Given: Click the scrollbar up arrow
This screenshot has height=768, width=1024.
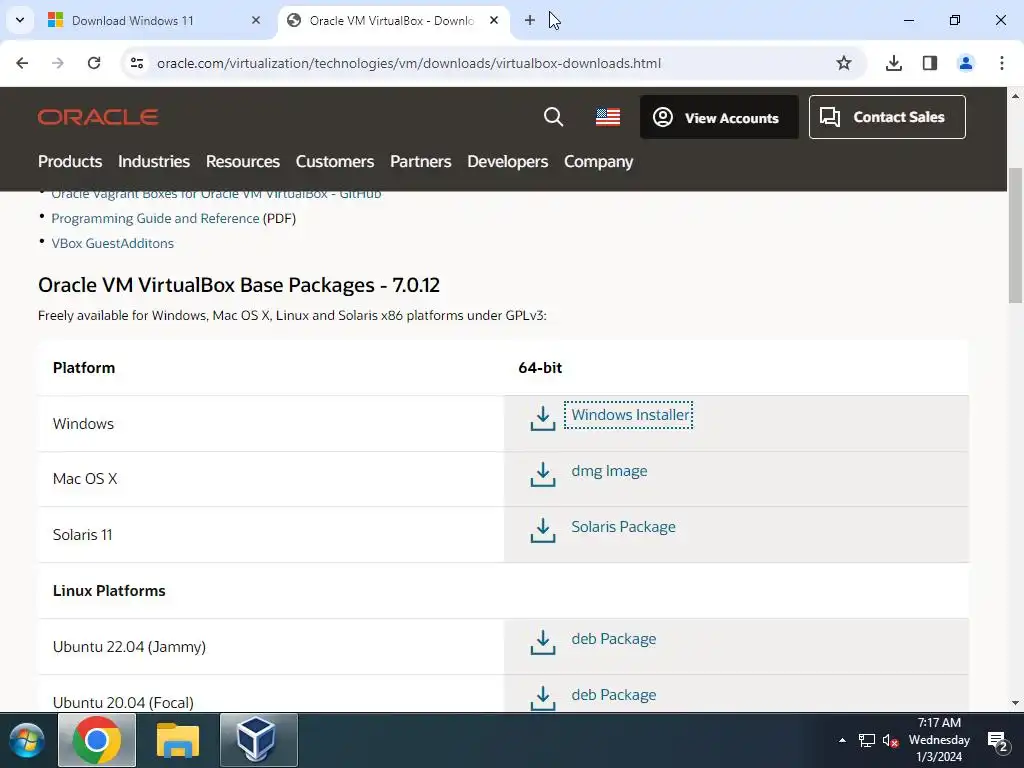Looking at the screenshot, I should coord(1016,96).
